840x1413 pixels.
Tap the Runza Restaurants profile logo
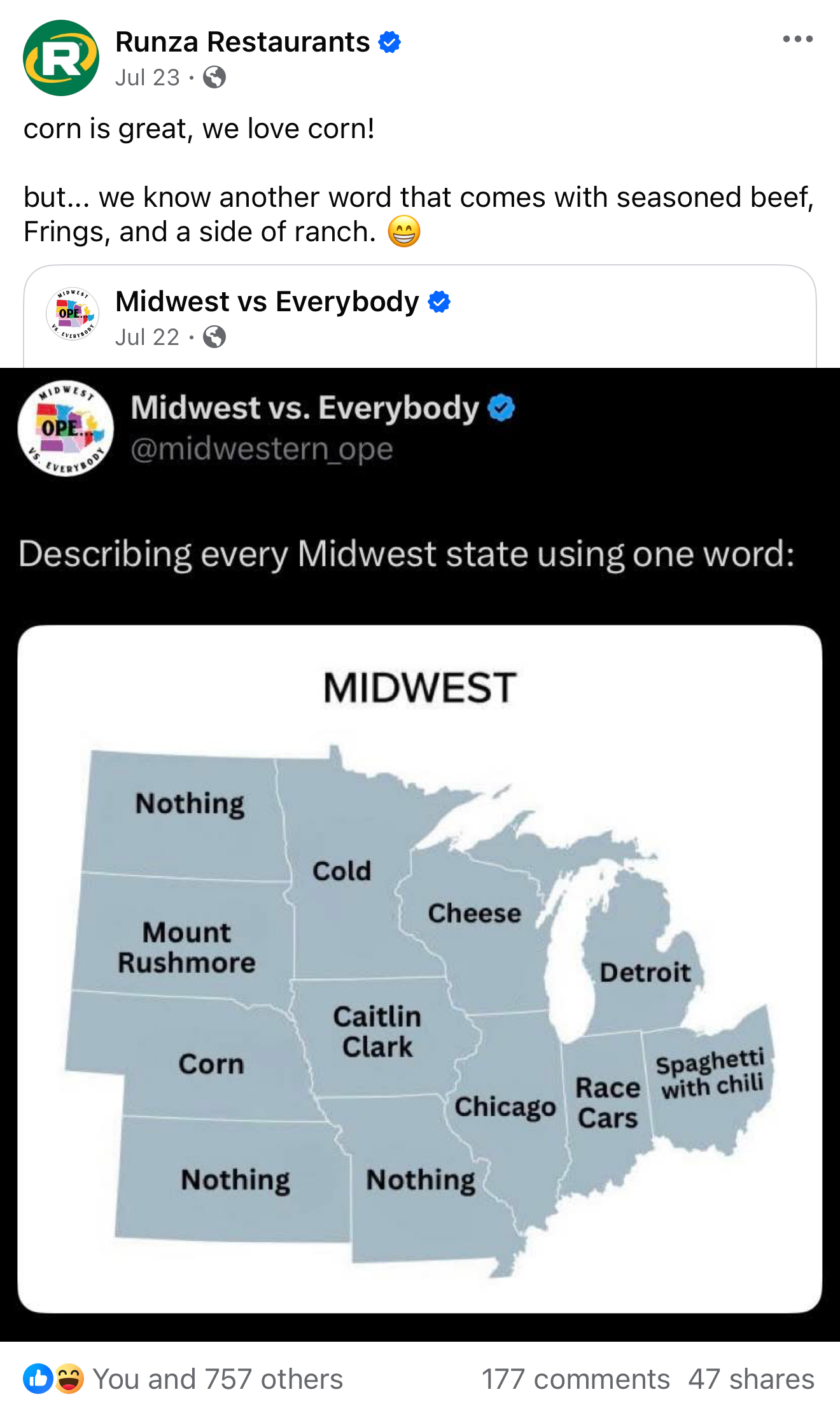(x=61, y=58)
